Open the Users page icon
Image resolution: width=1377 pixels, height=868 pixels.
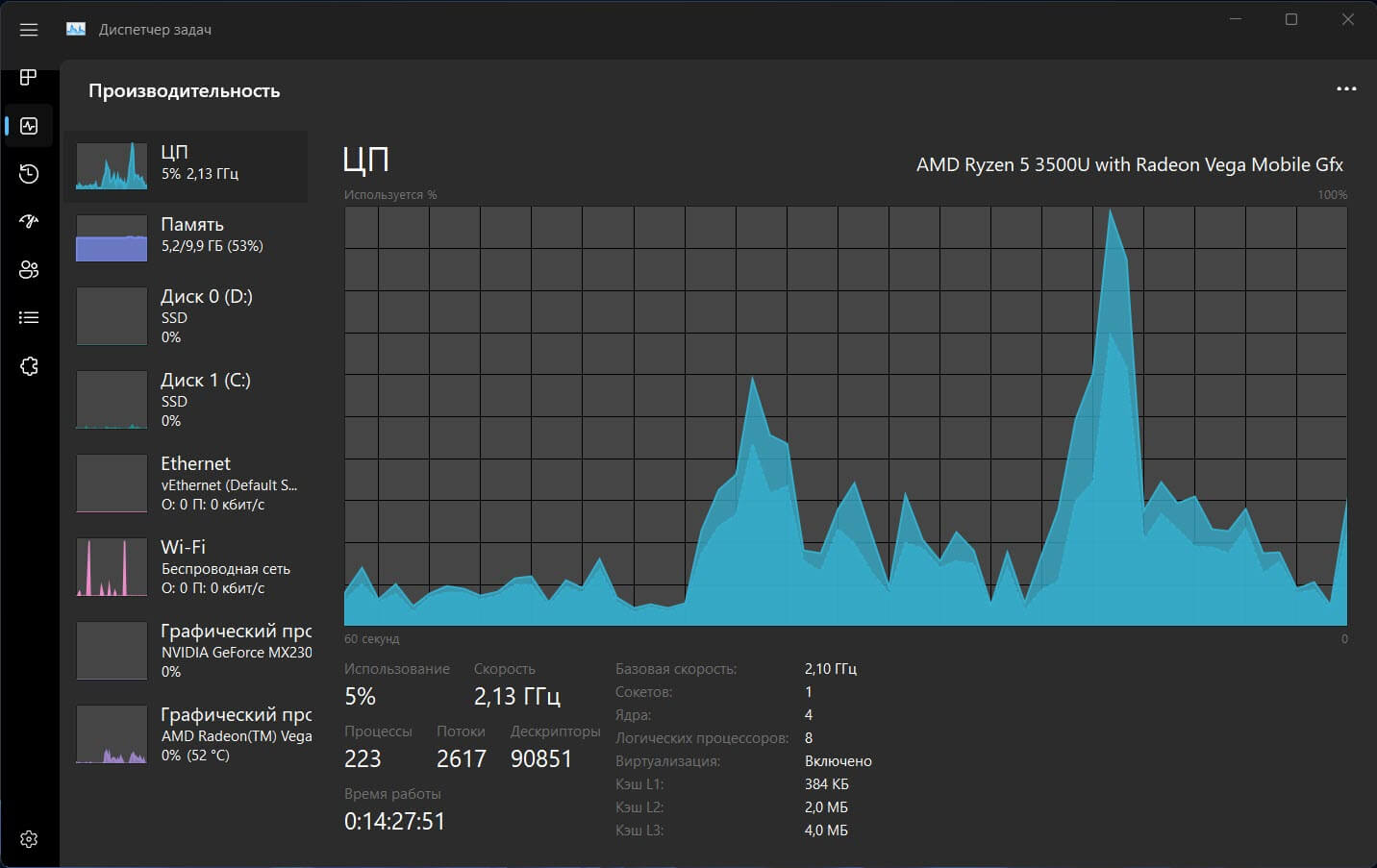(x=29, y=270)
